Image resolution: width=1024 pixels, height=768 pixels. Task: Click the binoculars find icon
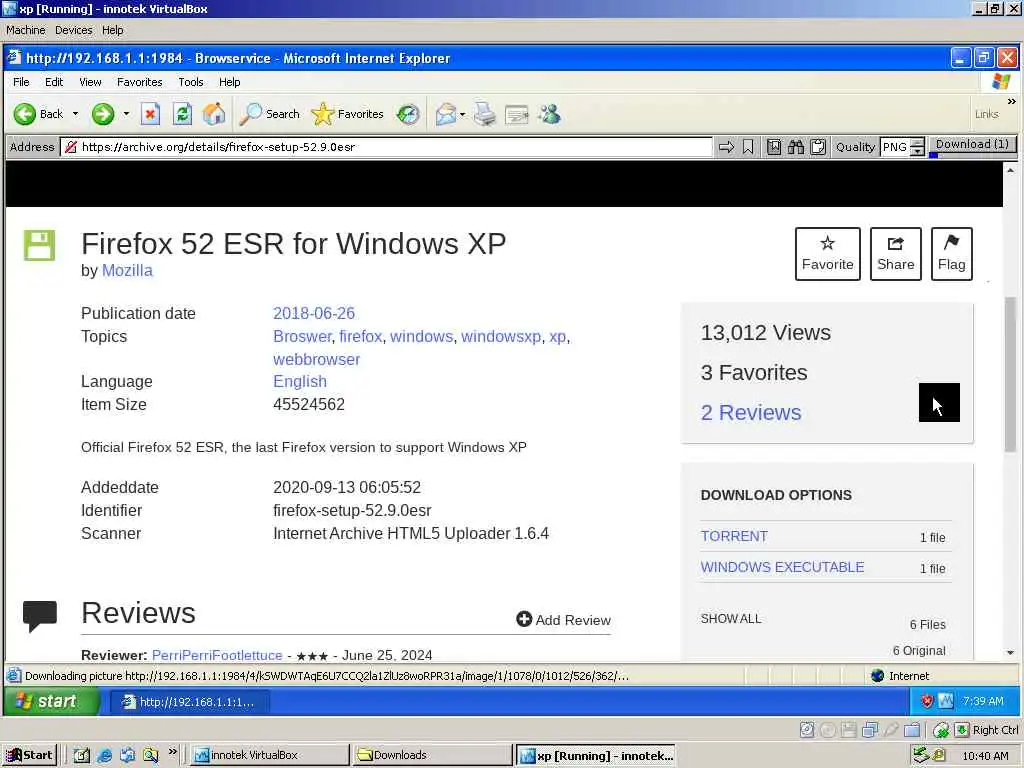[795, 147]
